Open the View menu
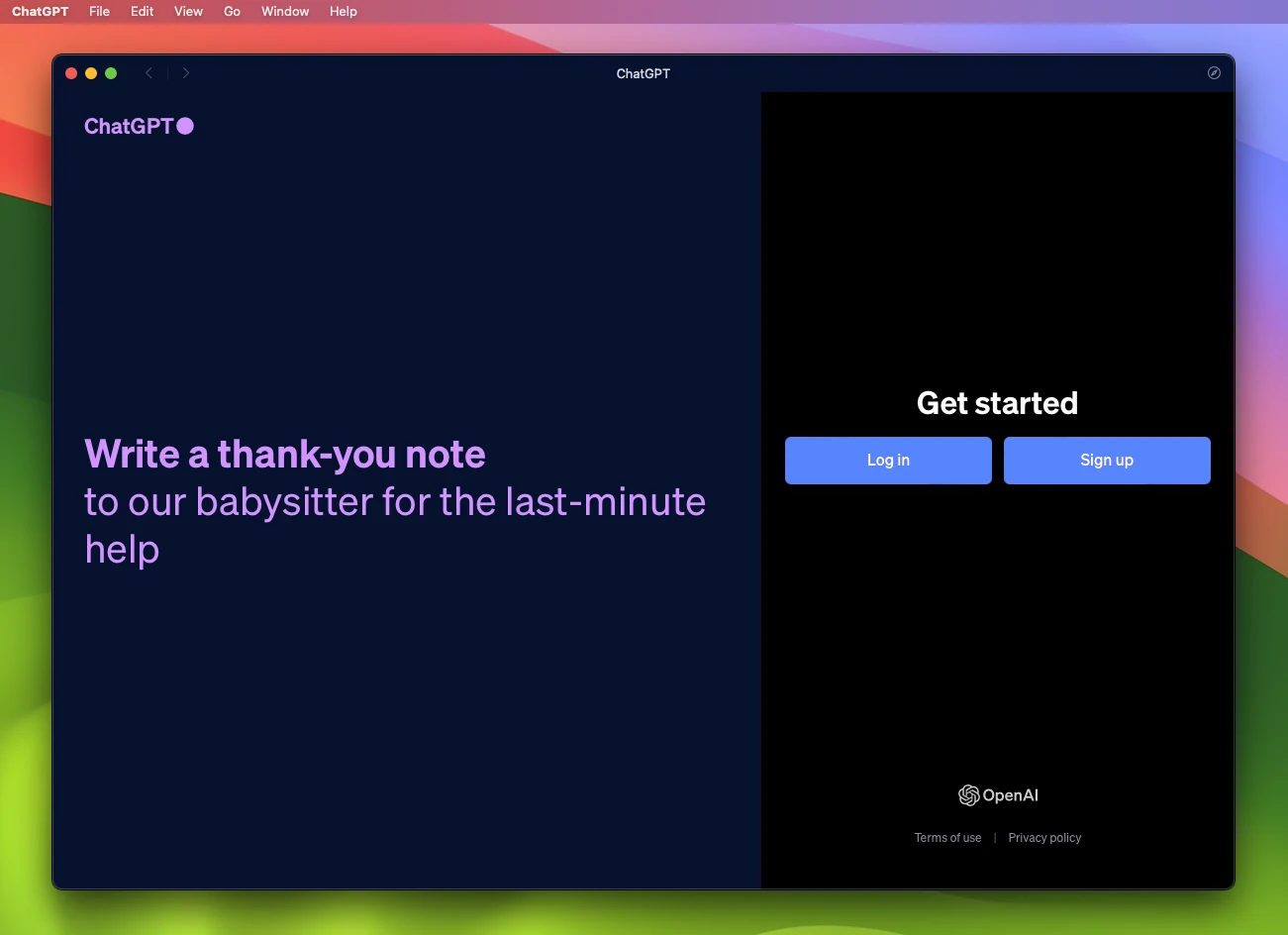The height and width of the screenshot is (935, 1288). pyautogui.click(x=188, y=11)
